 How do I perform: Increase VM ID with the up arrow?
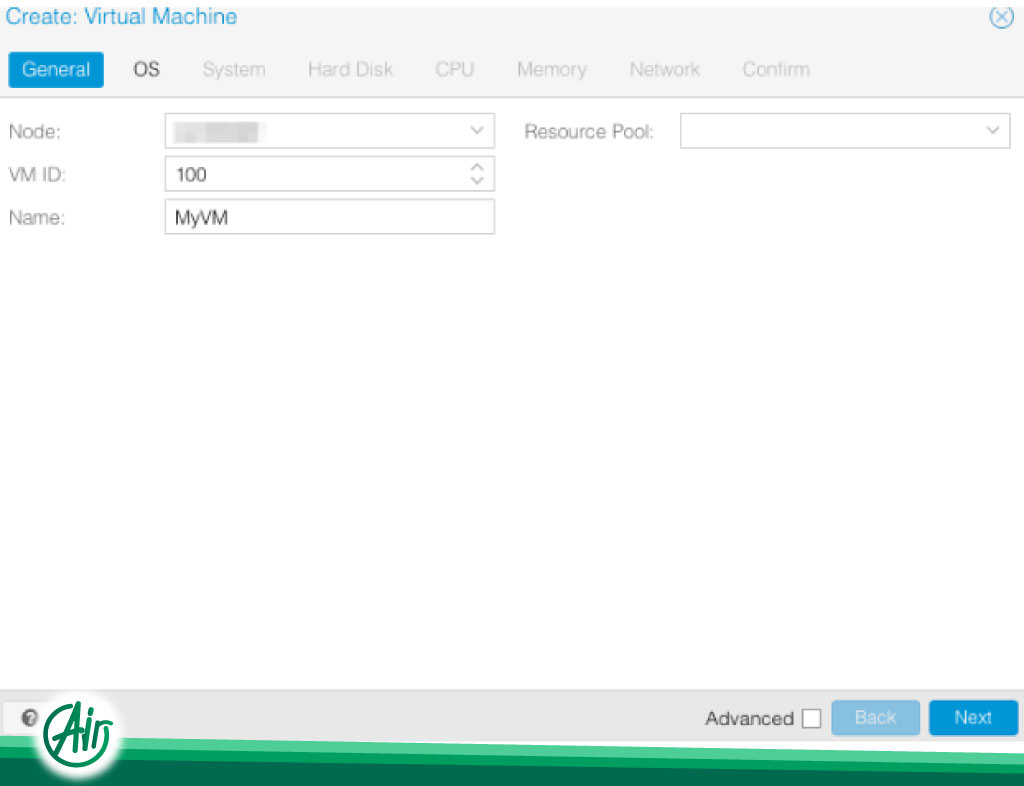point(477,167)
